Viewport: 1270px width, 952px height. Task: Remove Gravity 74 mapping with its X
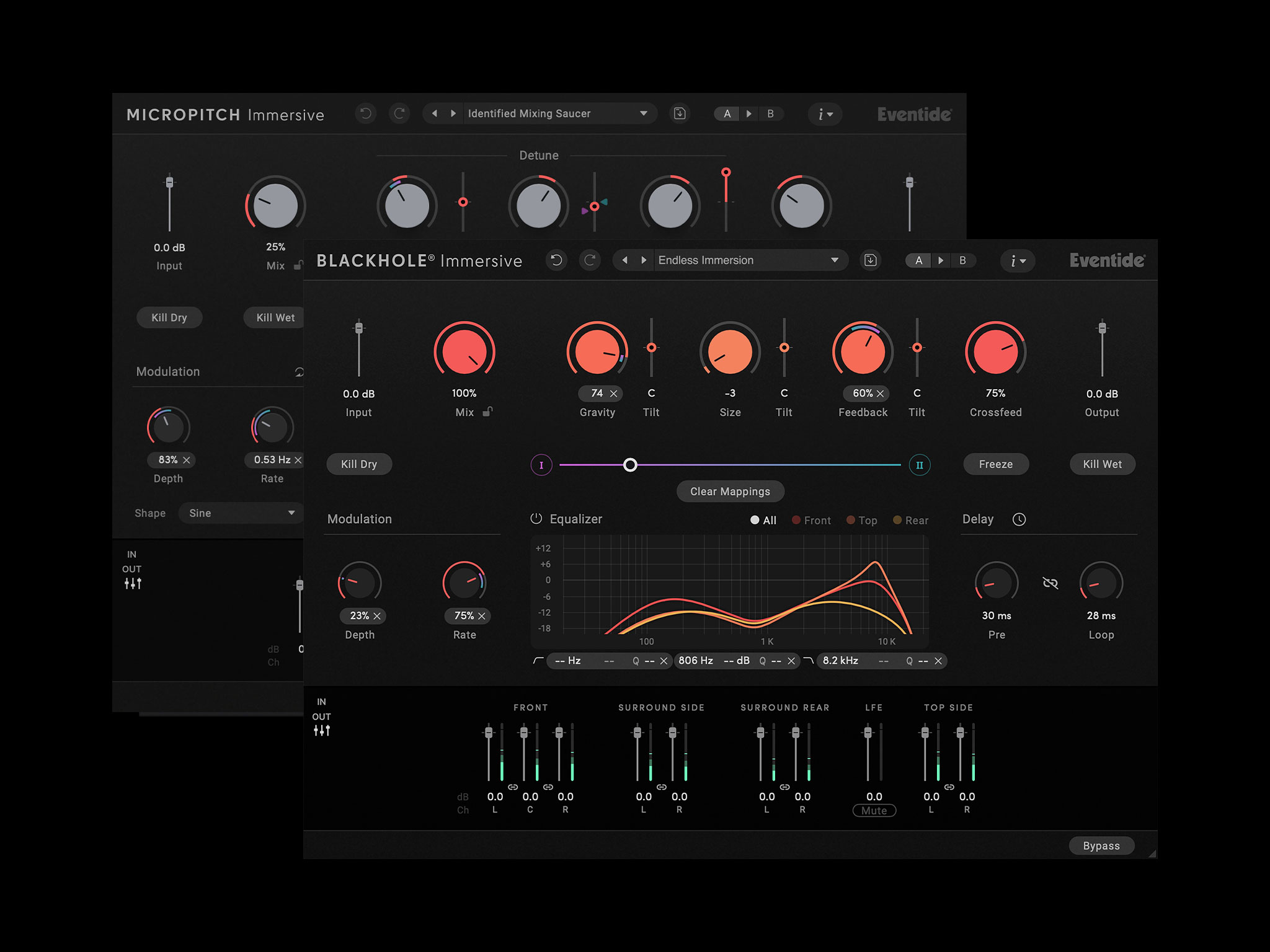click(613, 394)
